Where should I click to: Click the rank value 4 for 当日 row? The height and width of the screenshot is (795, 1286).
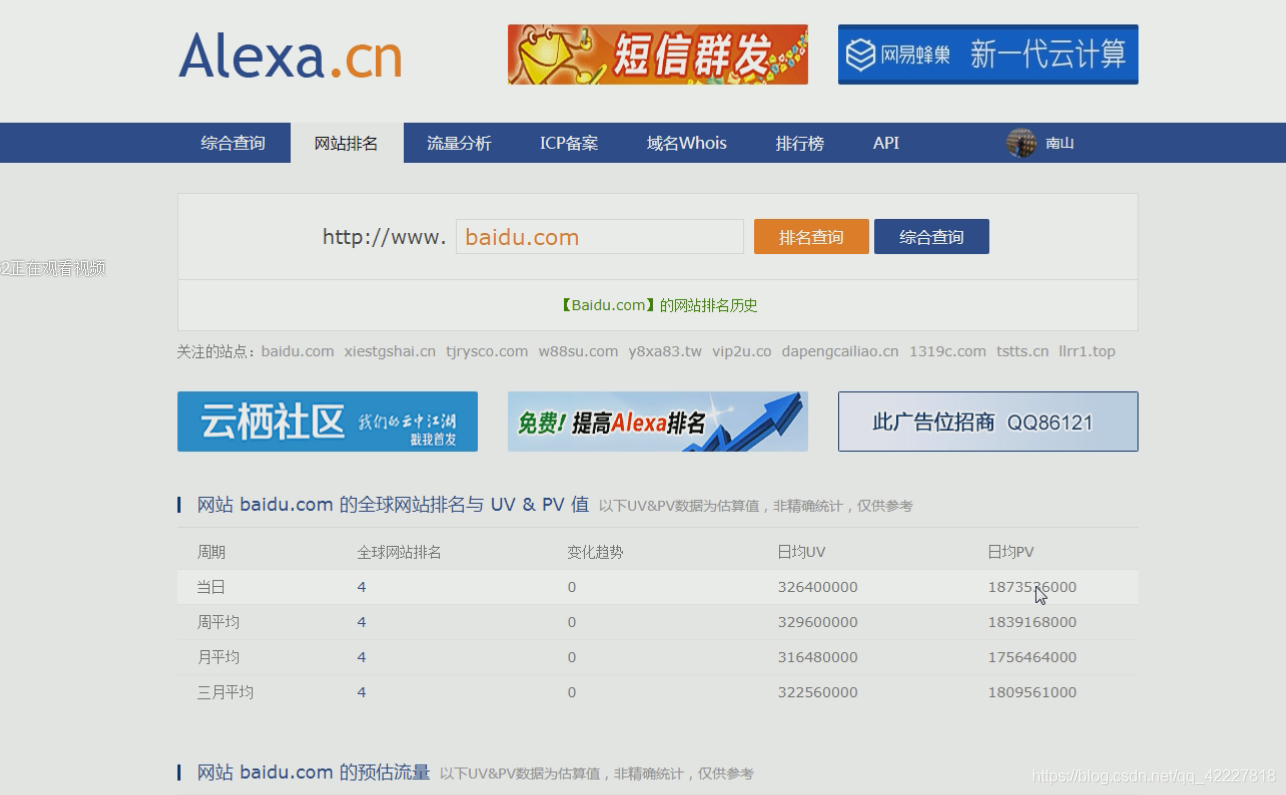pyautogui.click(x=361, y=587)
